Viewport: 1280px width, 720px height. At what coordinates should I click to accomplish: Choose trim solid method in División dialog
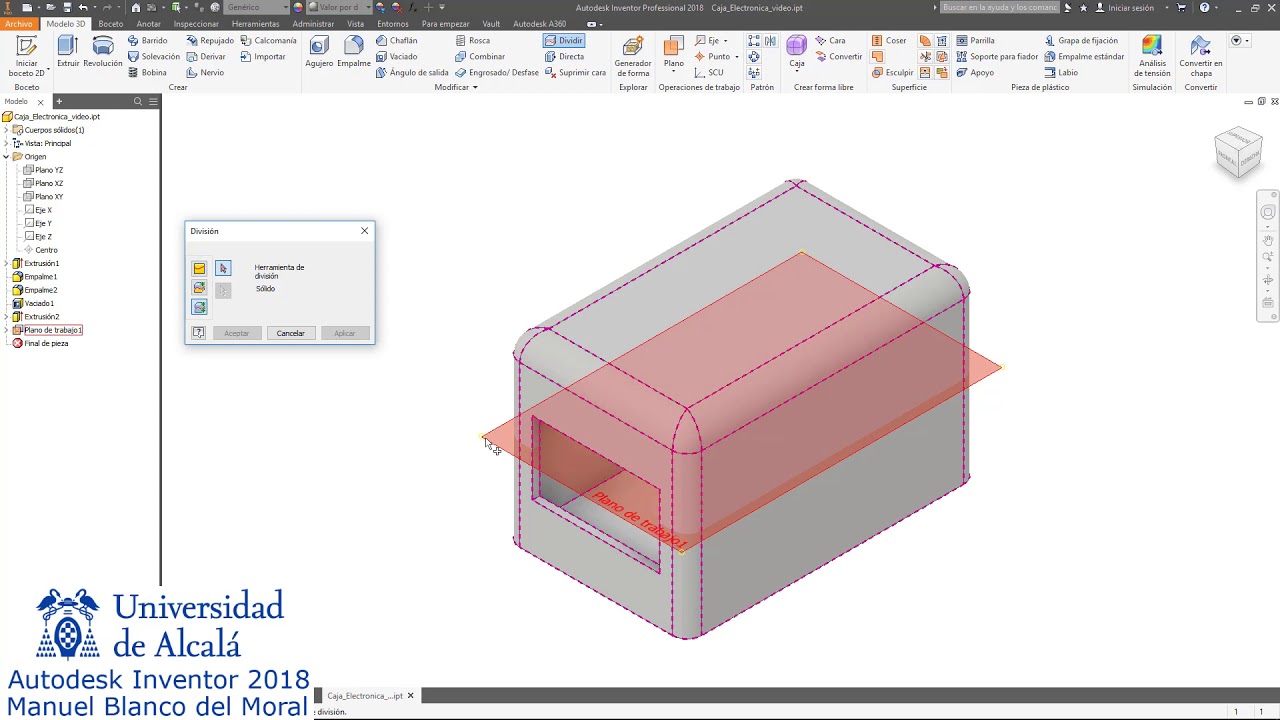click(199, 288)
